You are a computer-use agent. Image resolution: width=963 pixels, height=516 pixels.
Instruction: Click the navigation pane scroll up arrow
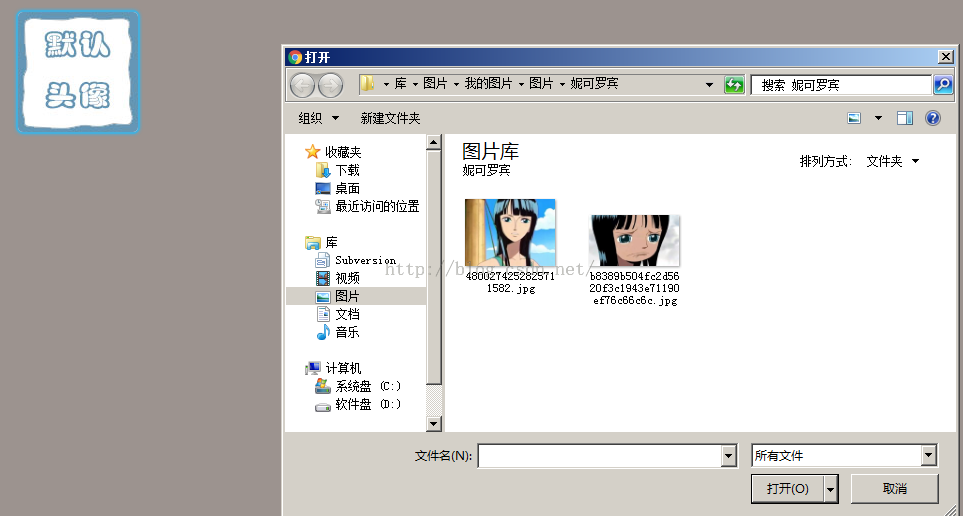(434, 143)
